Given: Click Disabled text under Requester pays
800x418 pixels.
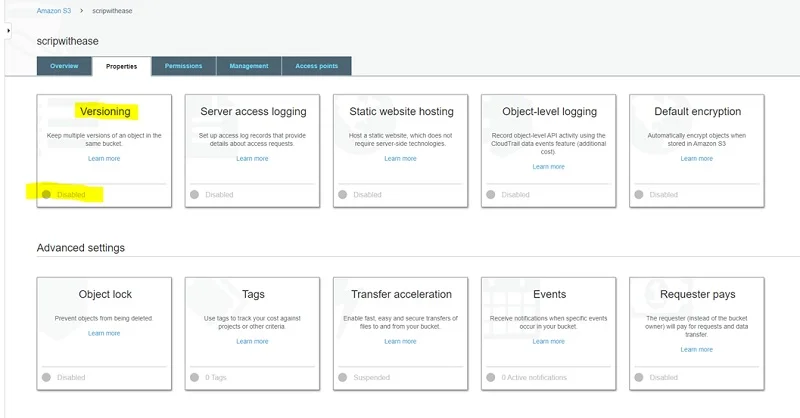Looking at the screenshot, I should pyautogui.click(x=663, y=377).
